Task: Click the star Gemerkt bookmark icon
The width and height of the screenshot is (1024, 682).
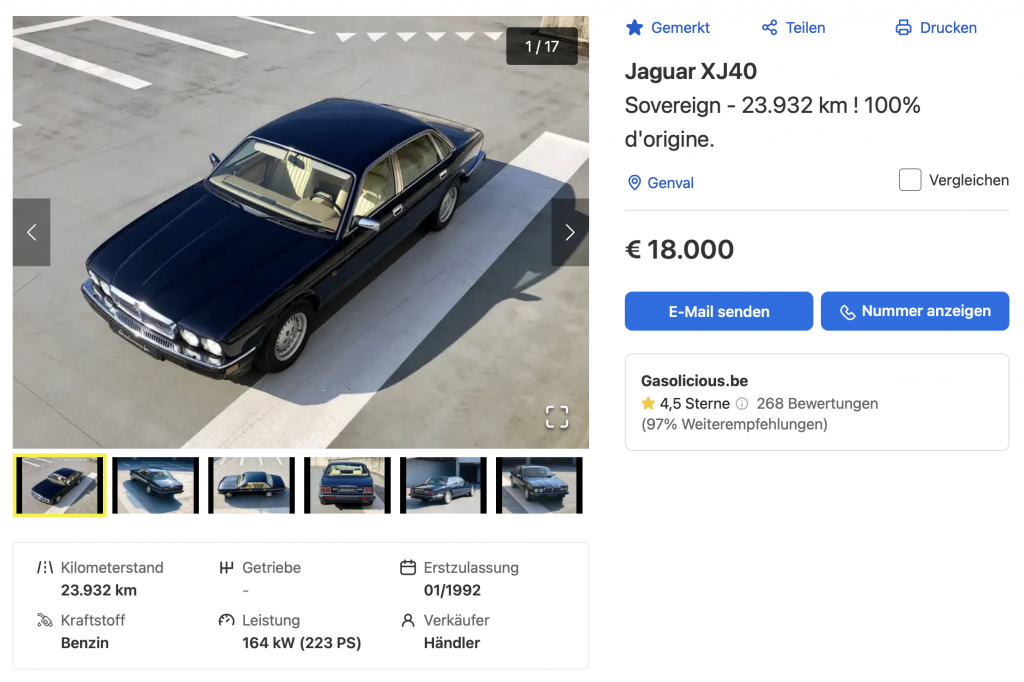Action: 634,28
